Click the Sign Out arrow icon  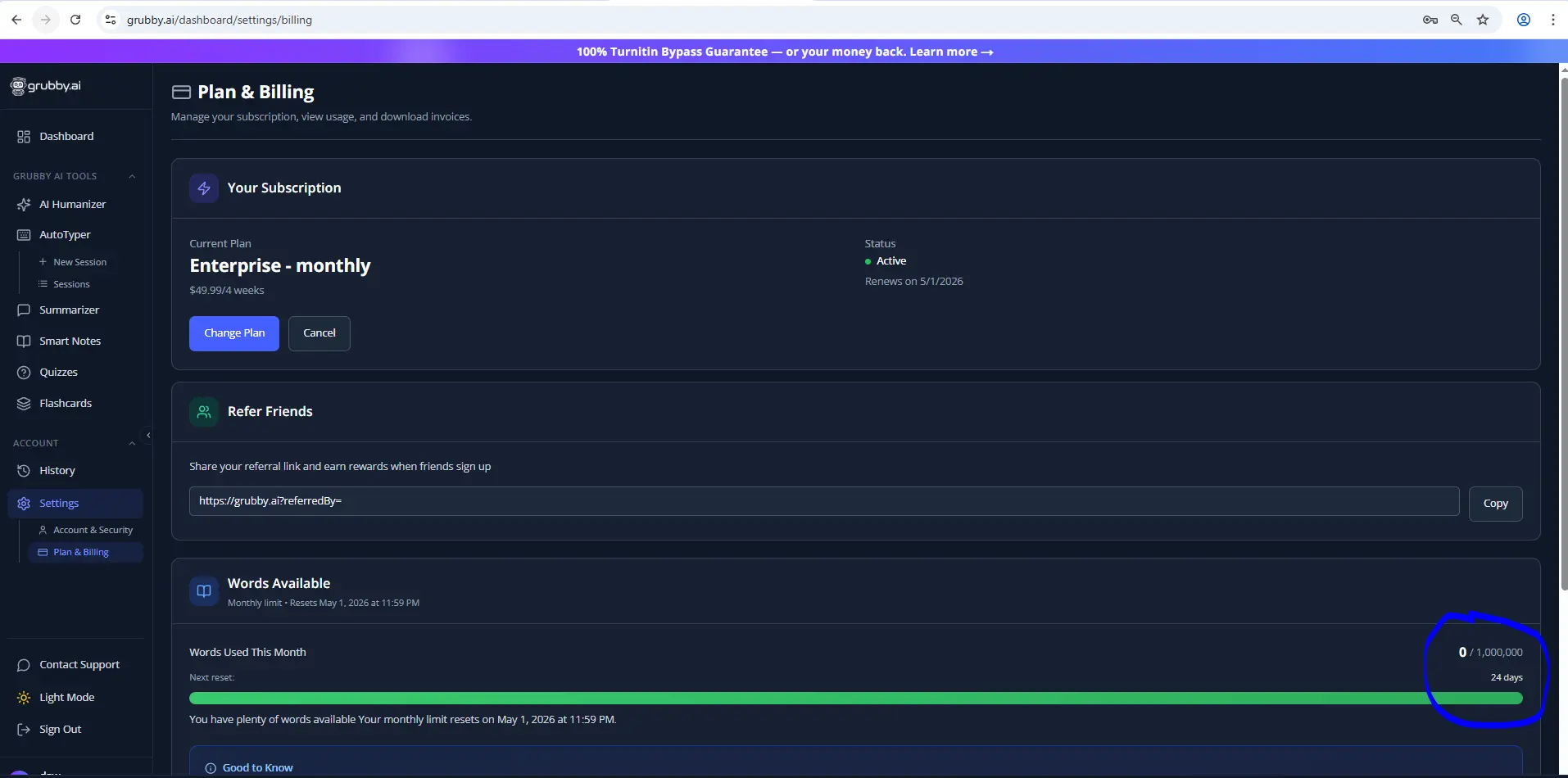pos(24,730)
